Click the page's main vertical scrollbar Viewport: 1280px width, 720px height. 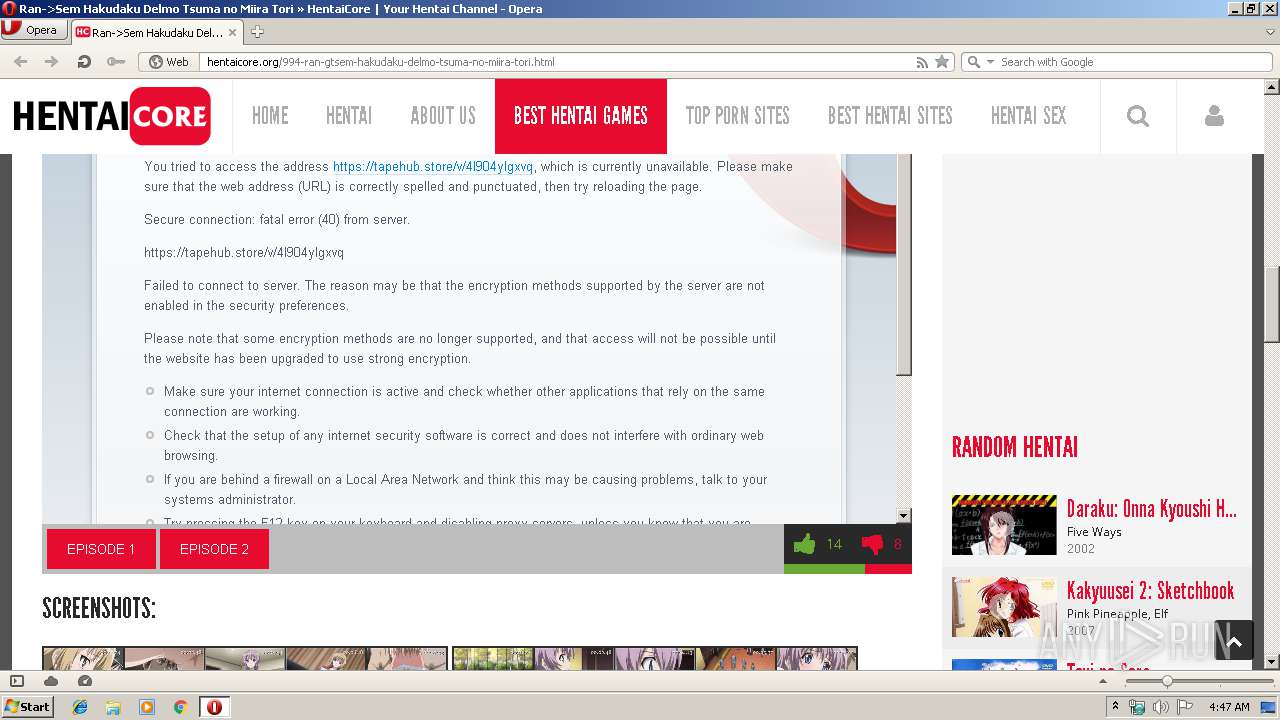(1272, 305)
